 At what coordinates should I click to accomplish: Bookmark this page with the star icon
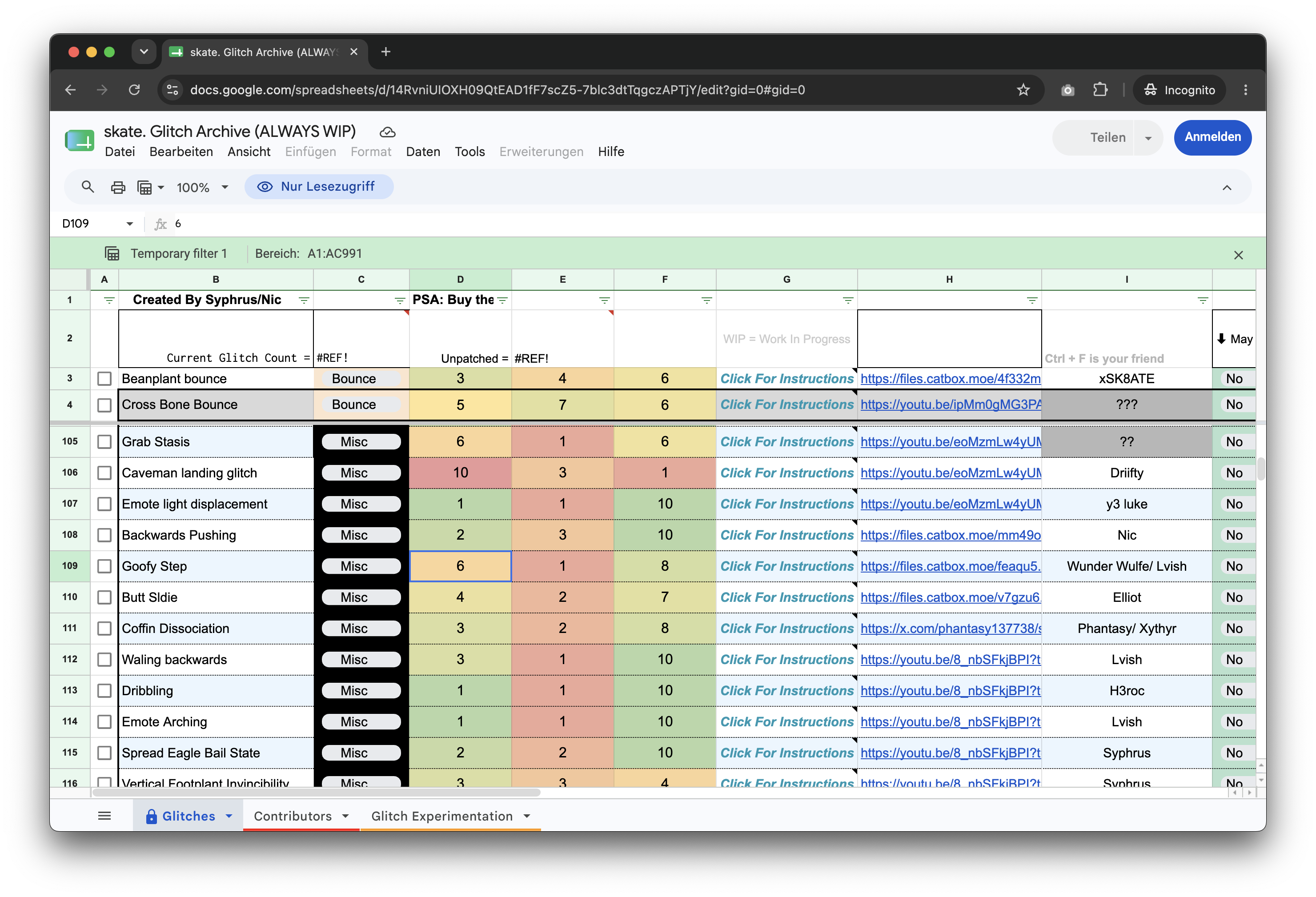click(1023, 89)
